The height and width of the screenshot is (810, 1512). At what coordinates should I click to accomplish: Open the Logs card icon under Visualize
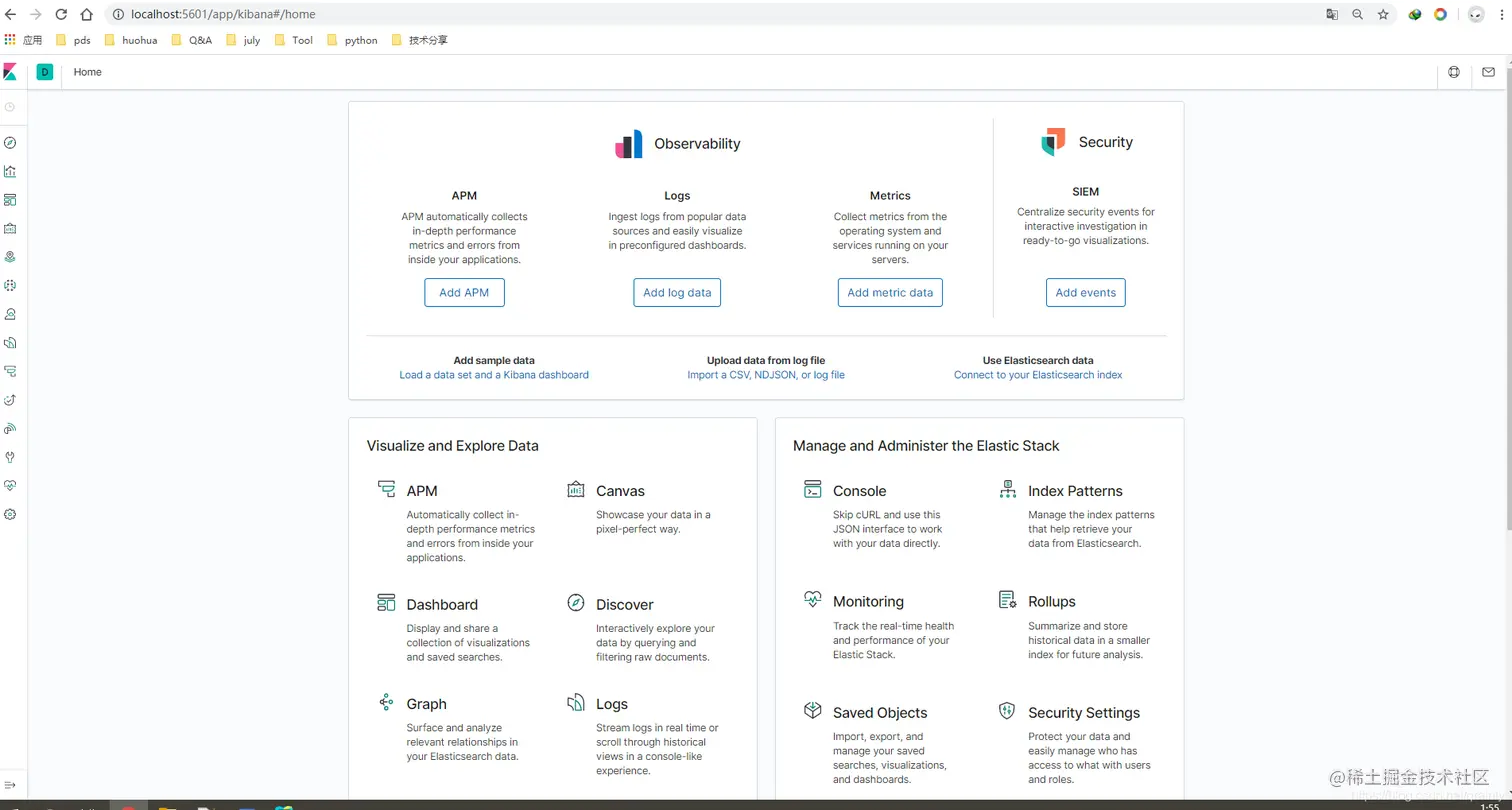[x=576, y=702]
